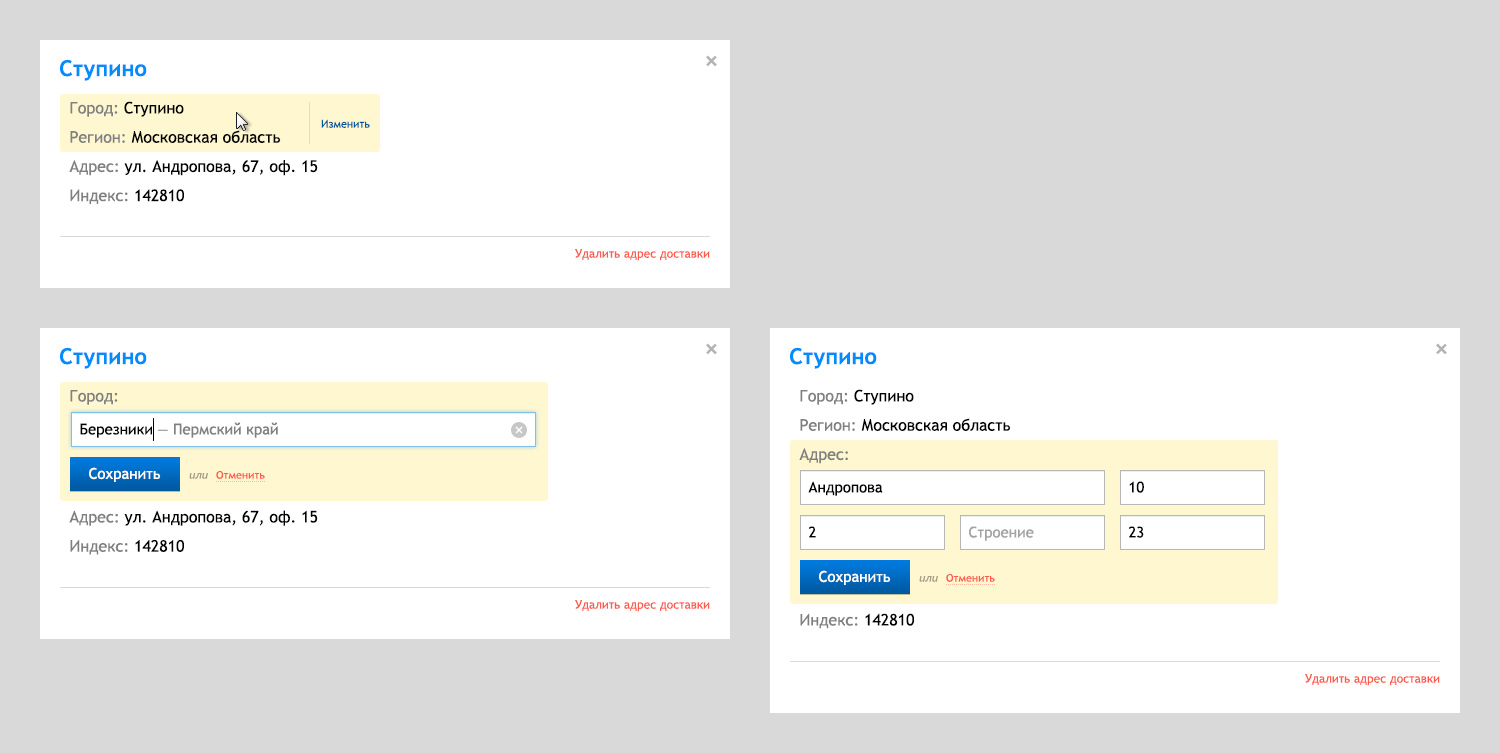Viewport: 1500px width, 753px height.
Task: Clear the Березники city input with the x icon
Action: click(x=518, y=430)
